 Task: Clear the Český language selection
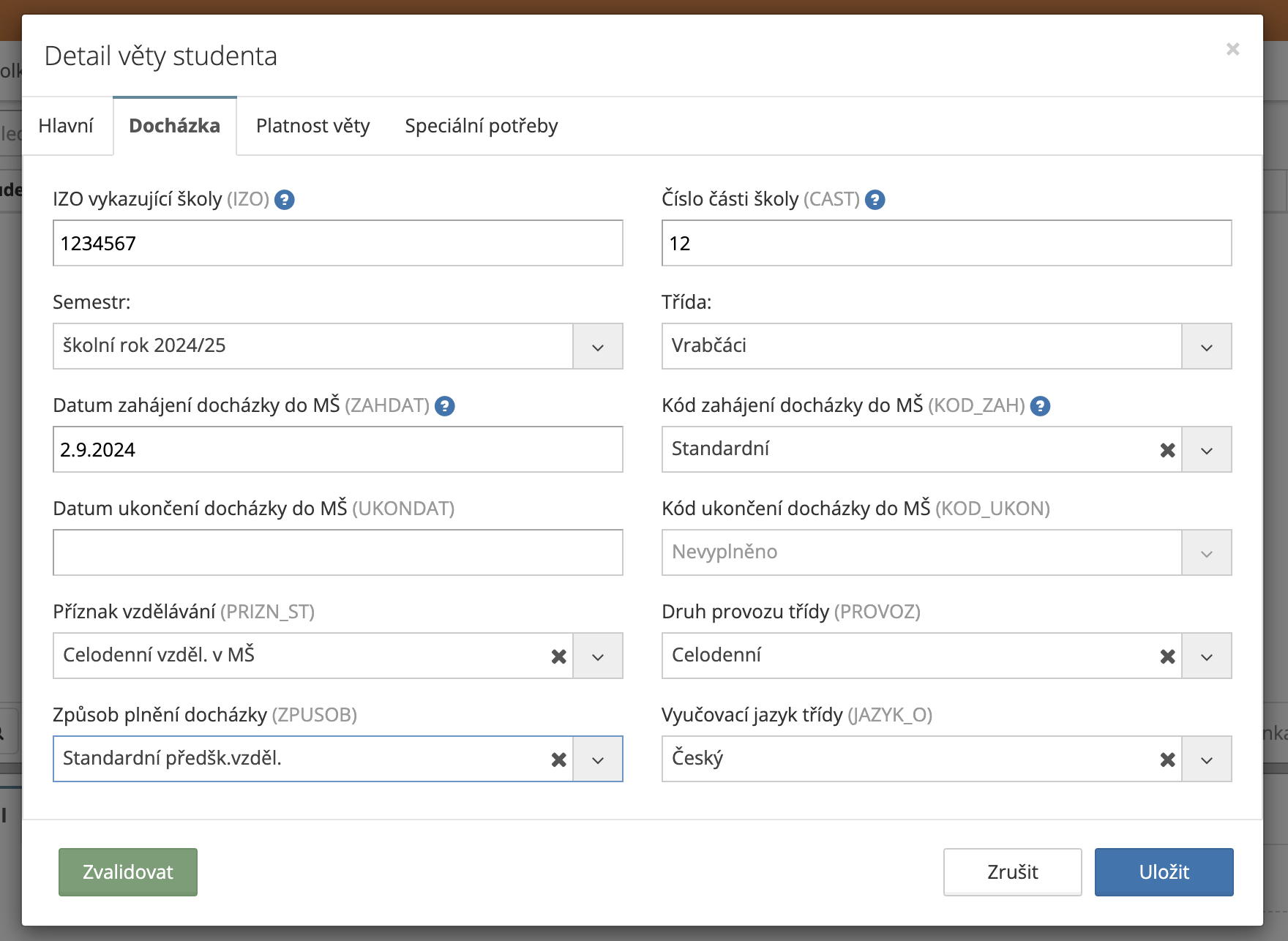coord(1167,760)
